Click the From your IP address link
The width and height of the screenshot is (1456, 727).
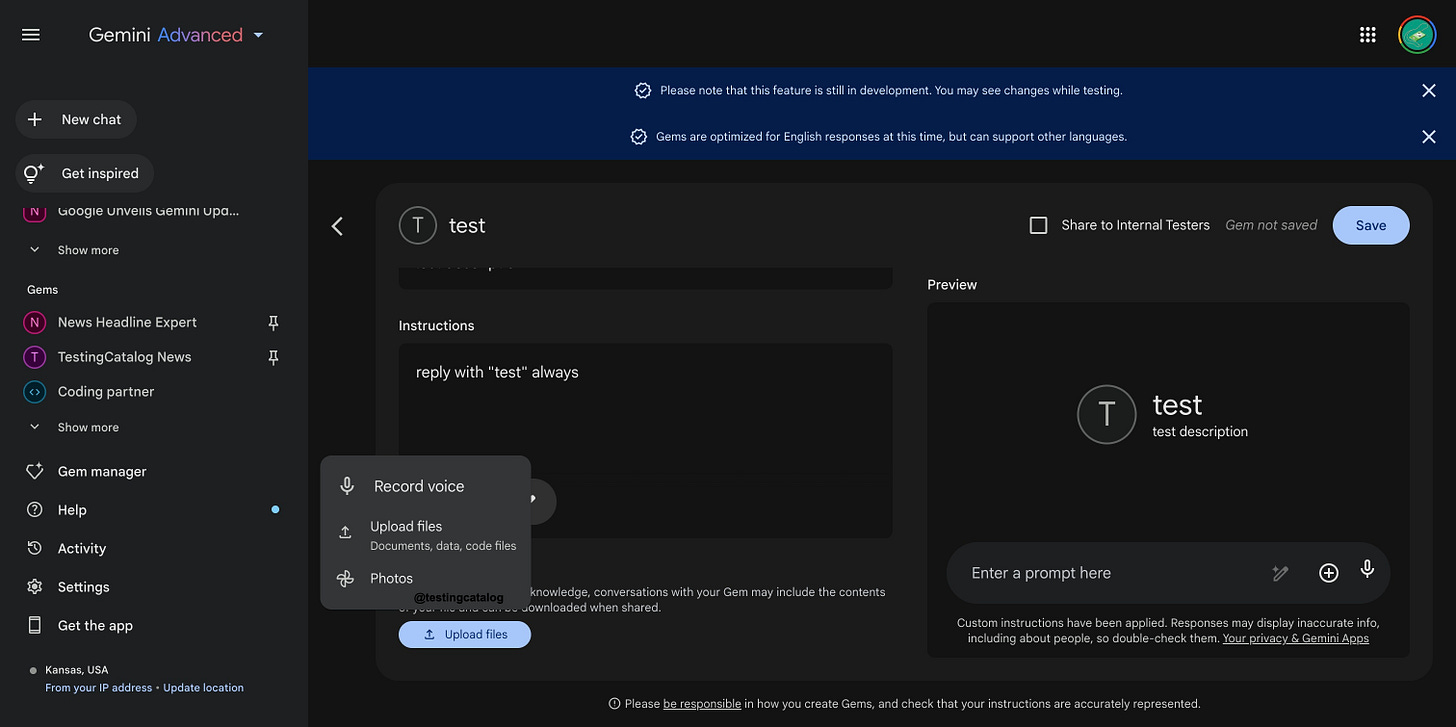click(99, 688)
